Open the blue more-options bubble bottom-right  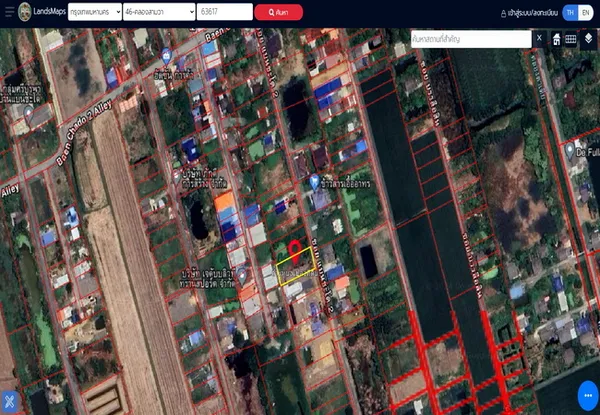click(588, 395)
